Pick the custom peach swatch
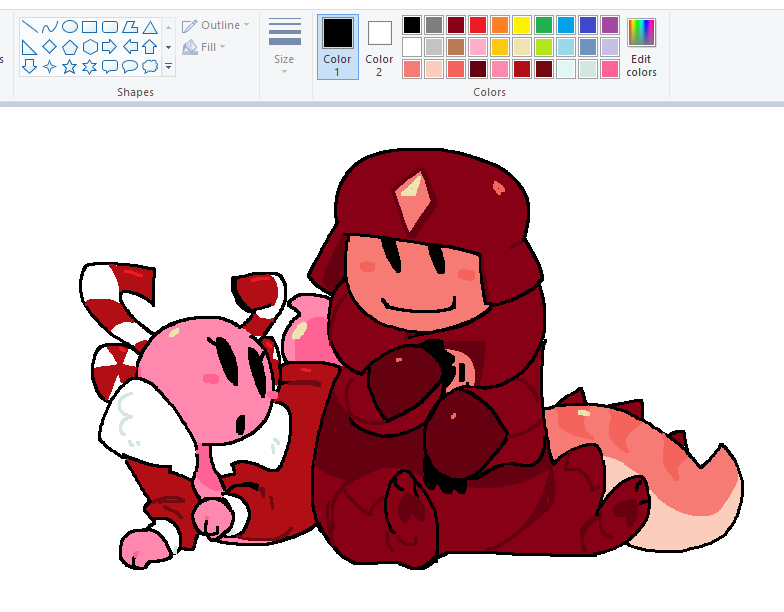 click(434, 69)
